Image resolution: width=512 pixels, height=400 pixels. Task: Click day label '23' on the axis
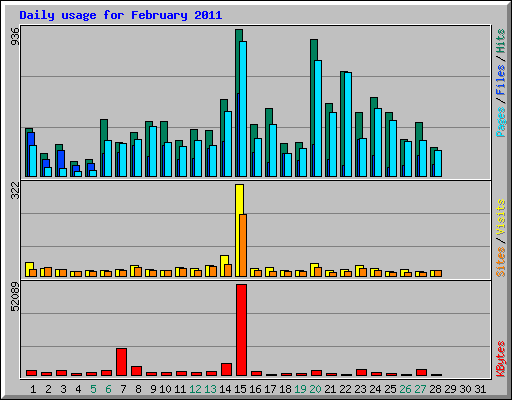click(360, 389)
